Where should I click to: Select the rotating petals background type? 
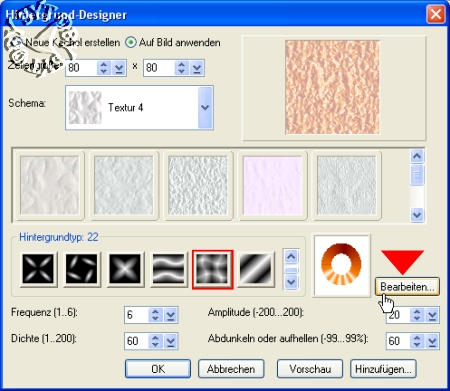pyautogui.click(x=82, y=269)
